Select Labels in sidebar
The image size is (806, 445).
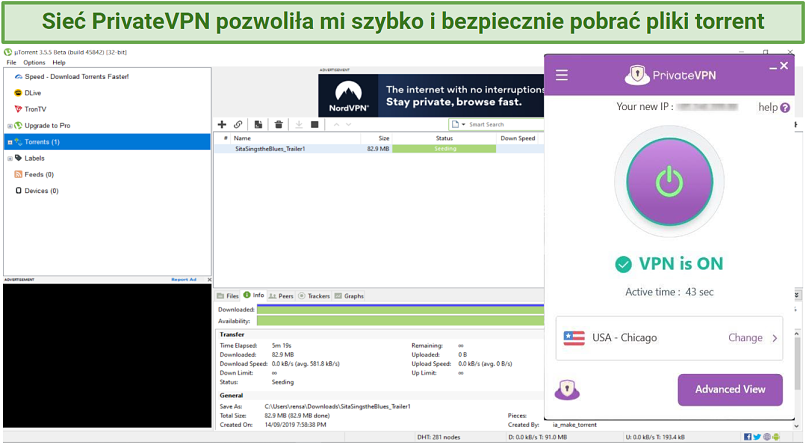34,158
